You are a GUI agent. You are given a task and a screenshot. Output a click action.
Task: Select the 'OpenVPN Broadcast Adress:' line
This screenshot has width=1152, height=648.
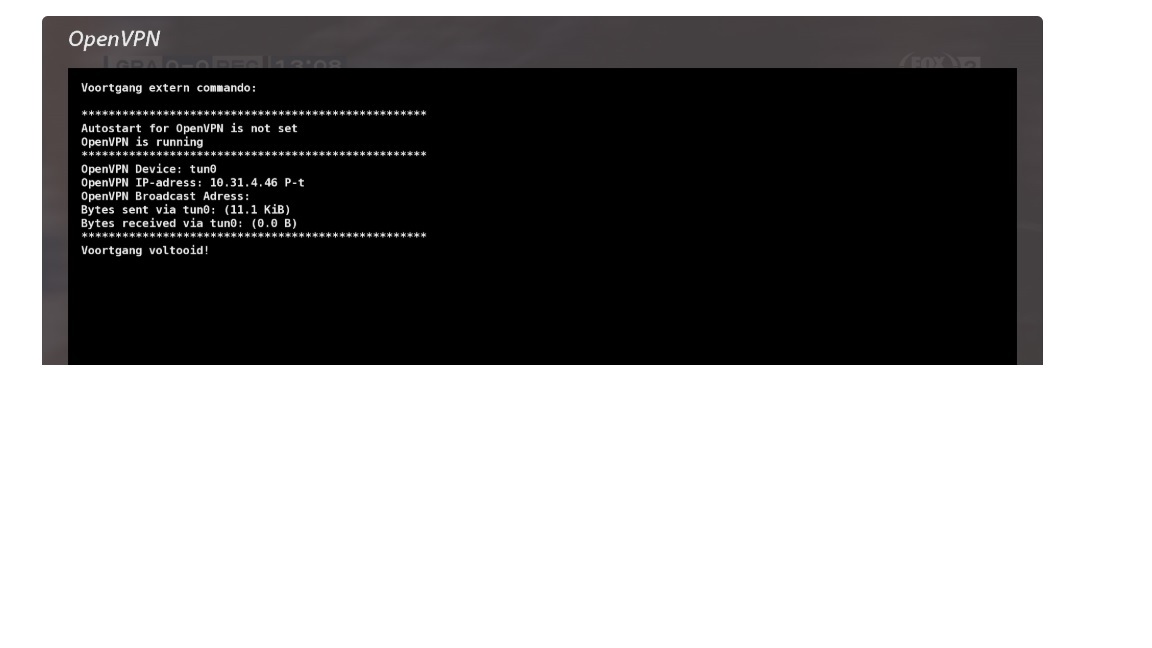tap(165, 196)
